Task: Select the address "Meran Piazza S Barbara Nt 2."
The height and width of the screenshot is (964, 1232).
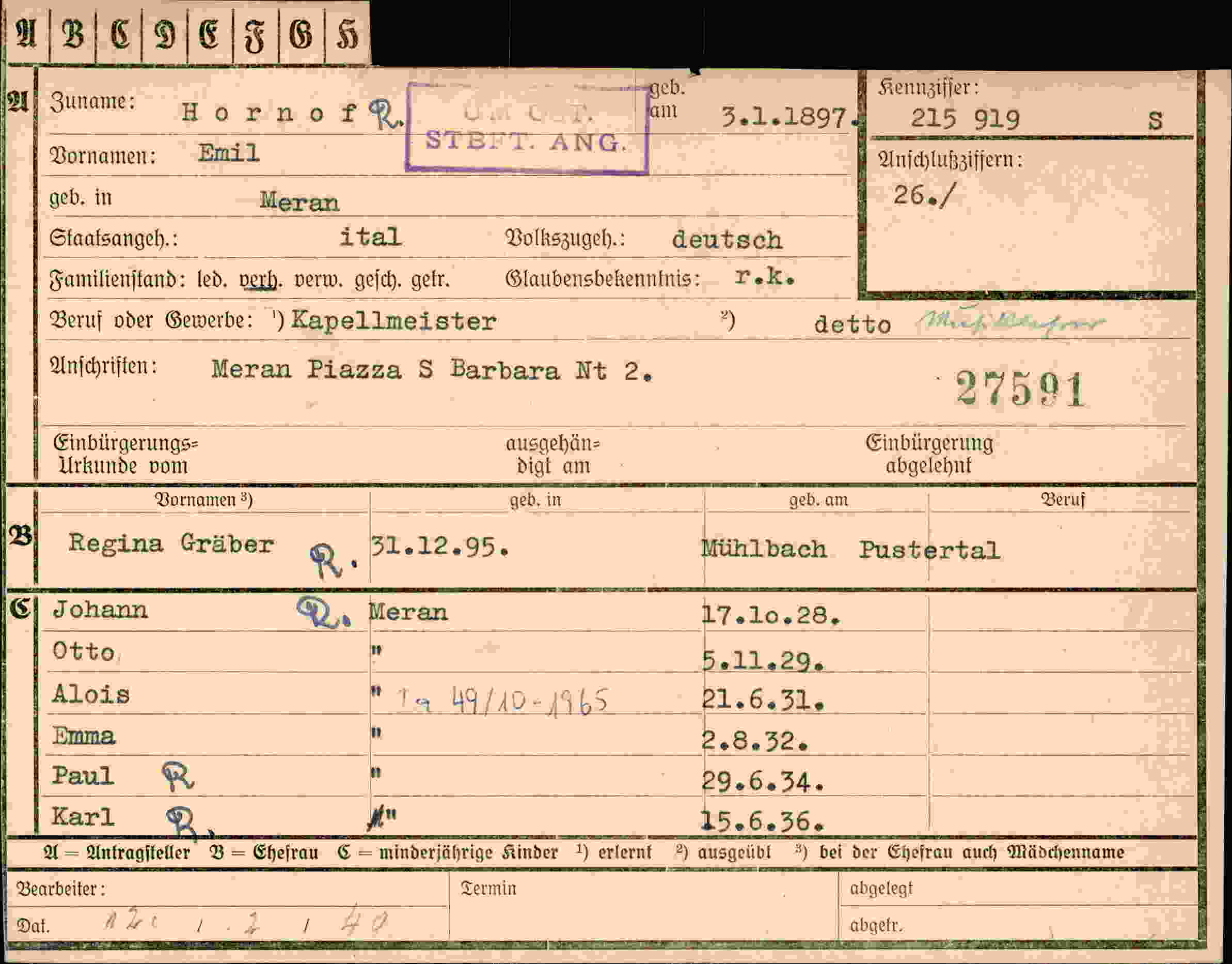Action: [x=432, y=370]
